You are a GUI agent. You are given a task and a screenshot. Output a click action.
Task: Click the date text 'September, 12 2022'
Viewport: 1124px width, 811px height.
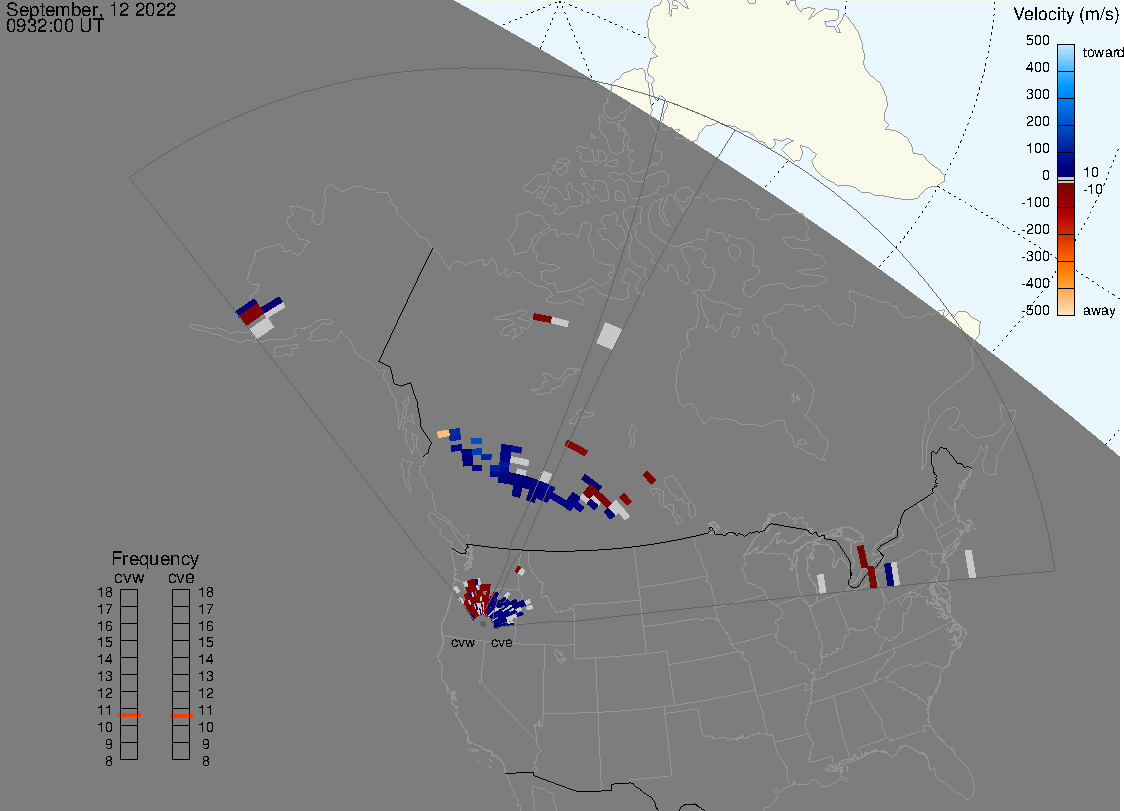pyautogui.click(x=91, y=9)
